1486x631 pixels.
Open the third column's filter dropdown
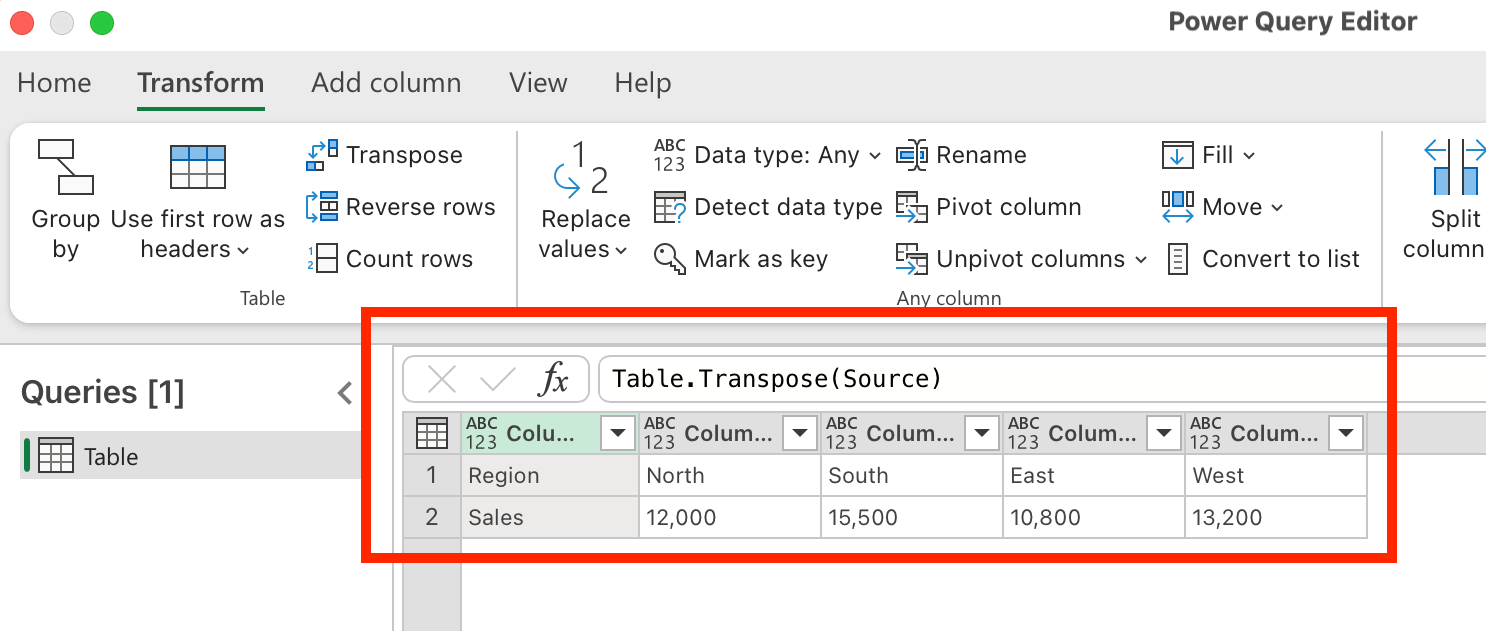[981, 433]
